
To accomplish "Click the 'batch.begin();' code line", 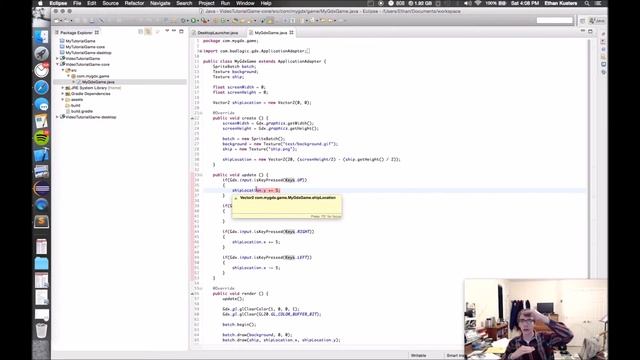I will (x=239, y=324).
